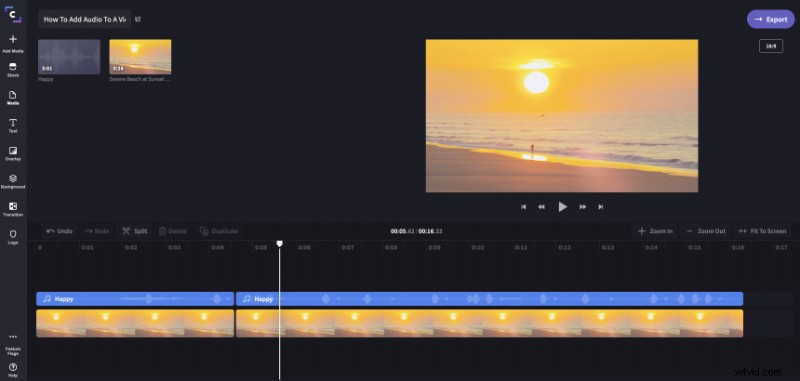The height and width of the screenshot is (381, 800).
Task: Skip to end of video
Action: pyautogui.click(x=601, y=207)
